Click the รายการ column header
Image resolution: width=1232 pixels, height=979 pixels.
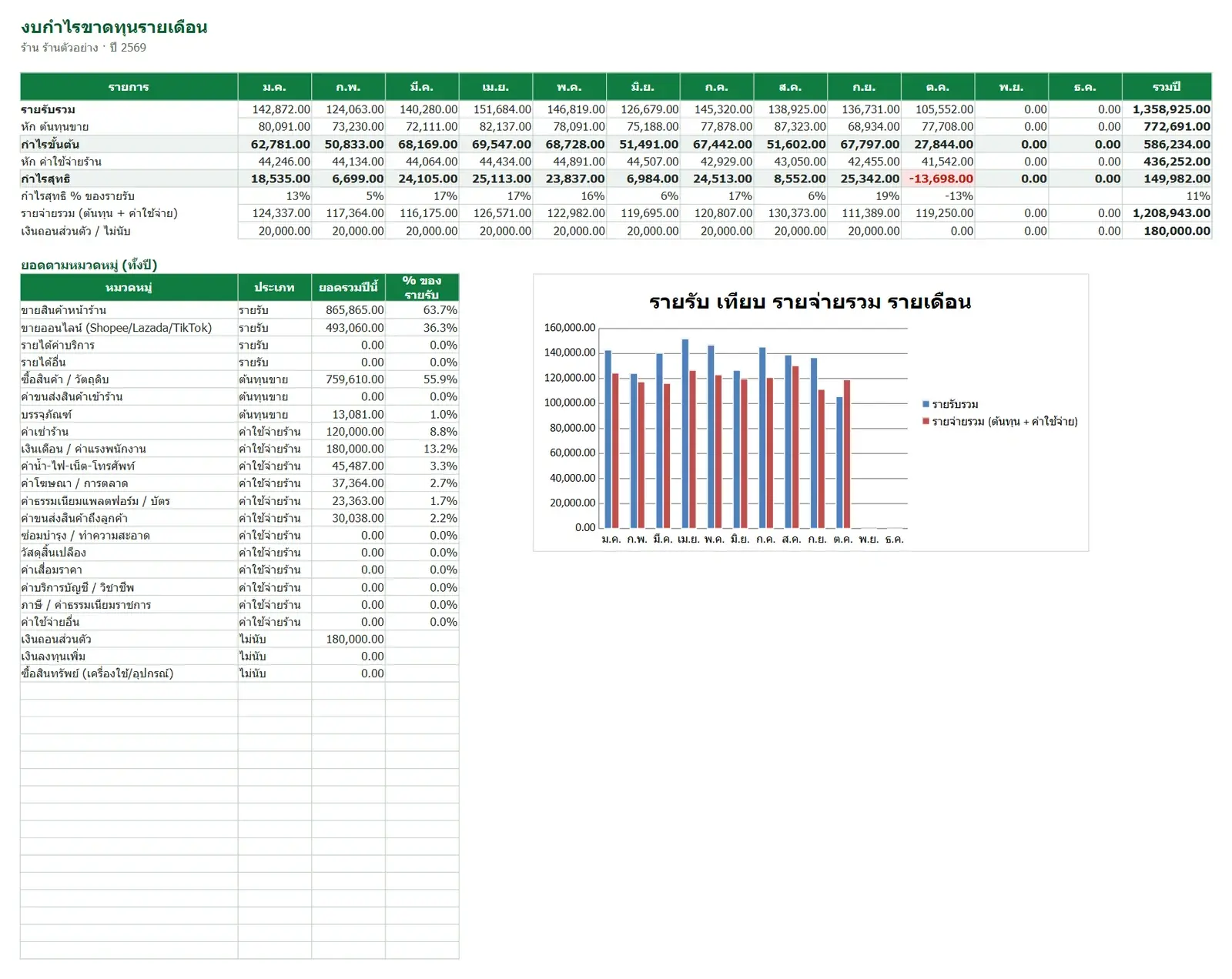tap(129, 87)
